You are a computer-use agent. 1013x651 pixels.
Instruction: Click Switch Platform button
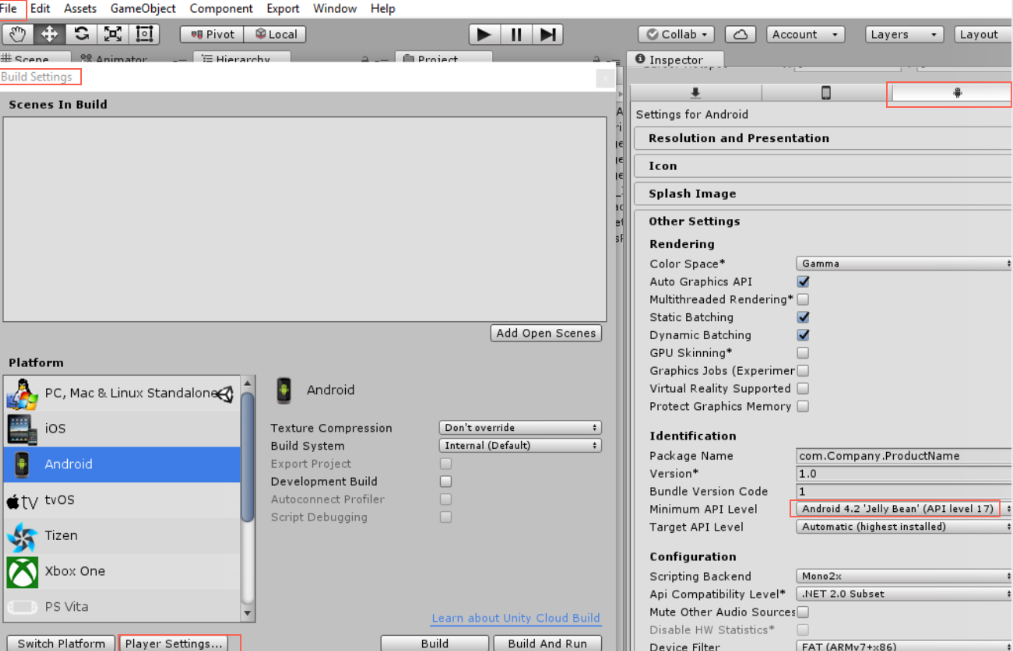click(61, 644)
